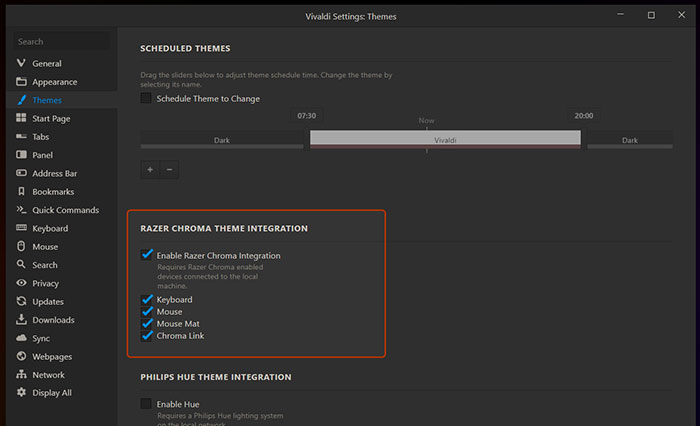Click the Updates refresh icon

(21, 301)
